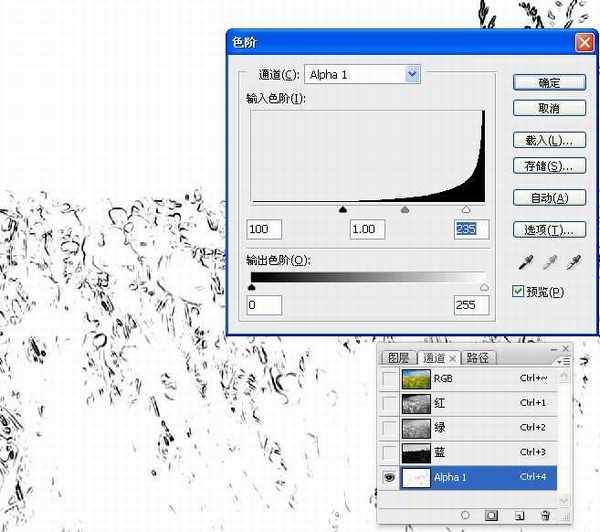The image size is (600, 532).
Task: Switch to the 路径 Paths tab
Action: pyautogui.click(x=478, y=358)
